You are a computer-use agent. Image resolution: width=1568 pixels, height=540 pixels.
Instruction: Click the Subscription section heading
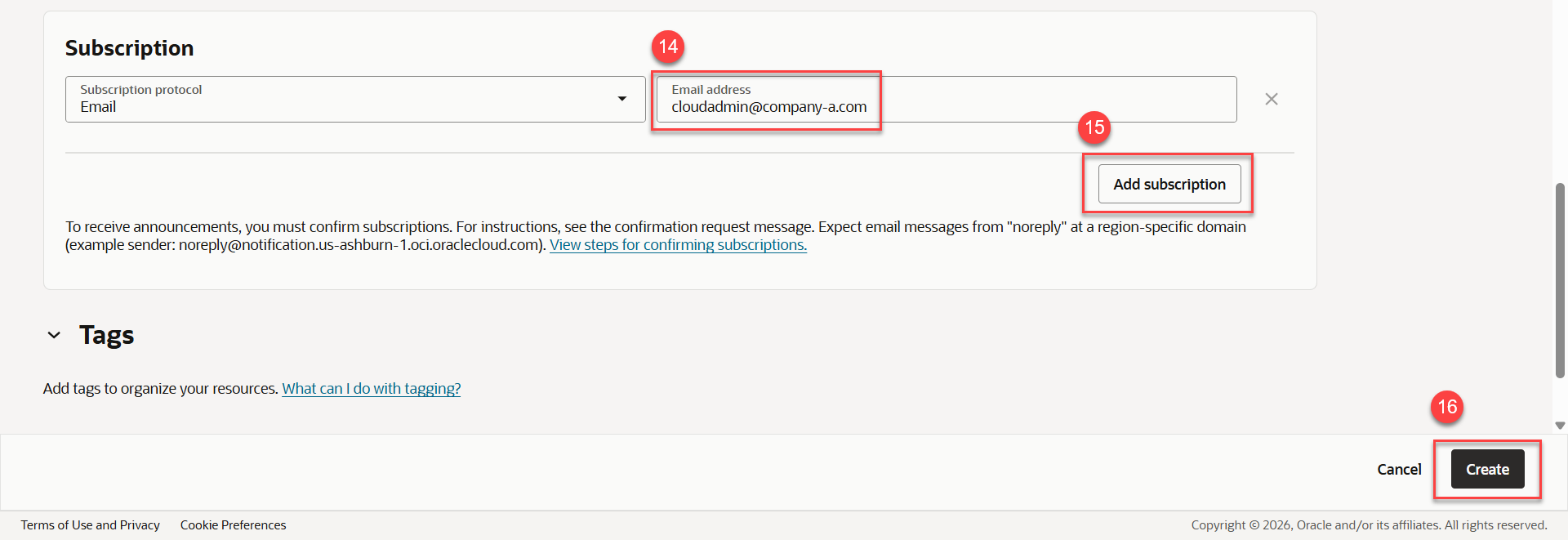pos(129,48)
